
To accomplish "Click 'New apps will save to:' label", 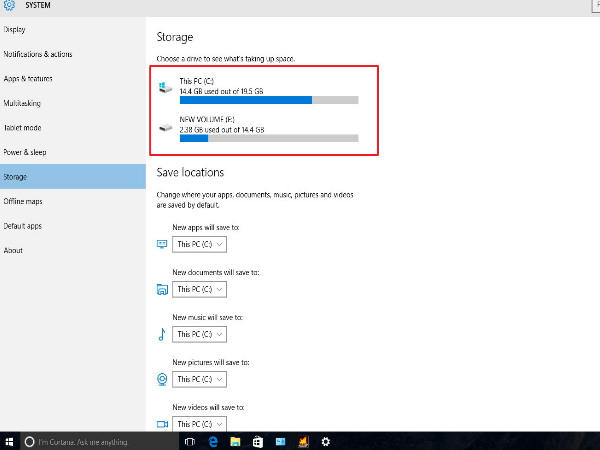I will (206, 227).
